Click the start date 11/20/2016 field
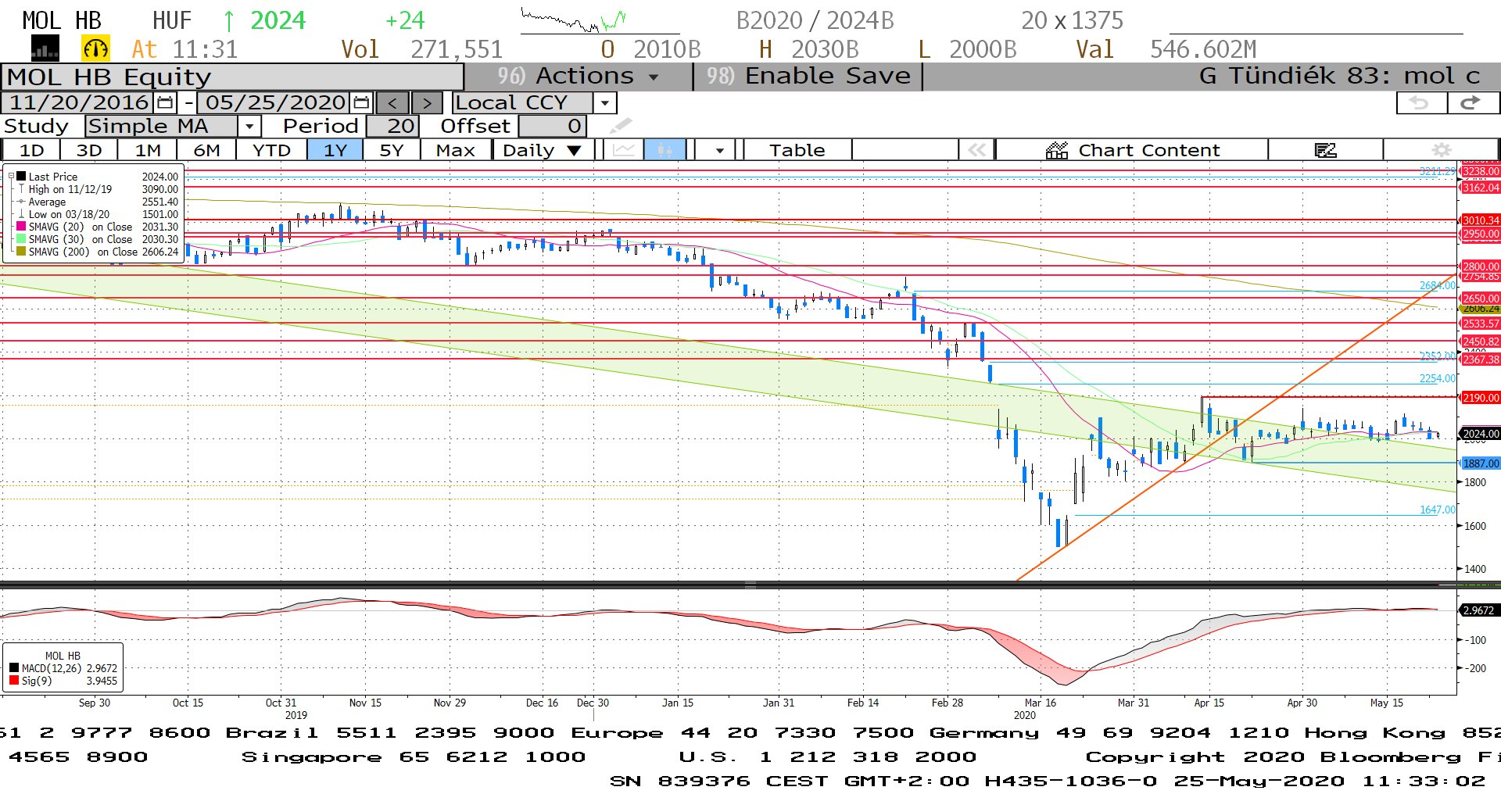1501x812 pixels. (78, 102)
